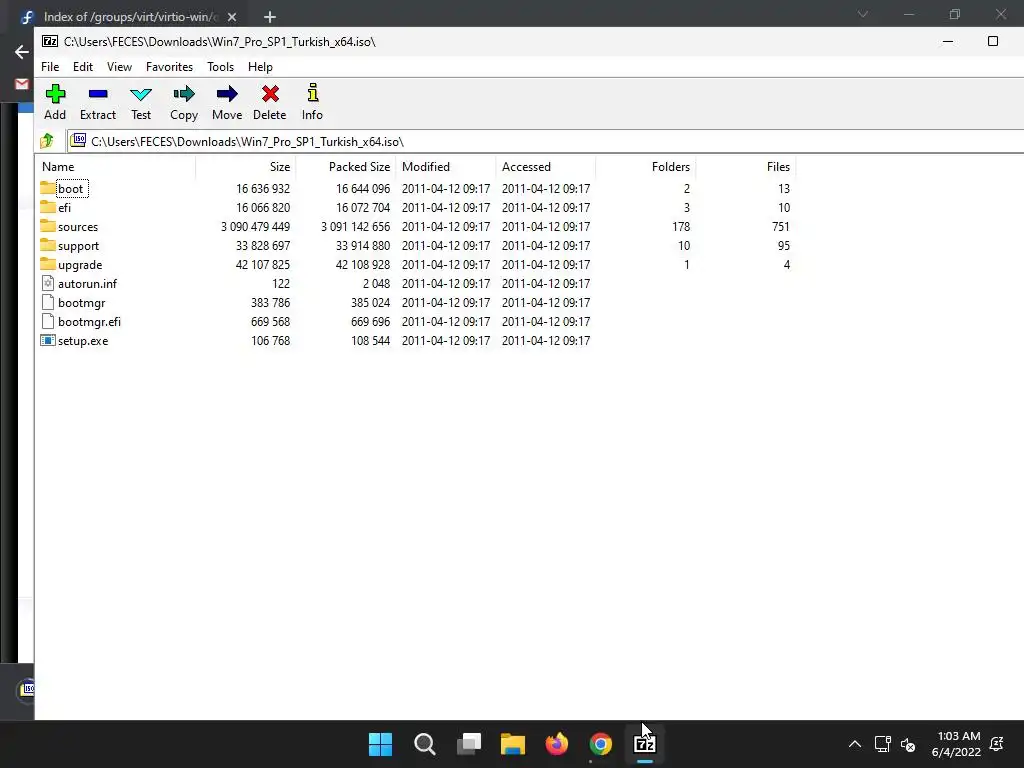Open the Help menu
1024x768 pixels.
click(260, 67)
